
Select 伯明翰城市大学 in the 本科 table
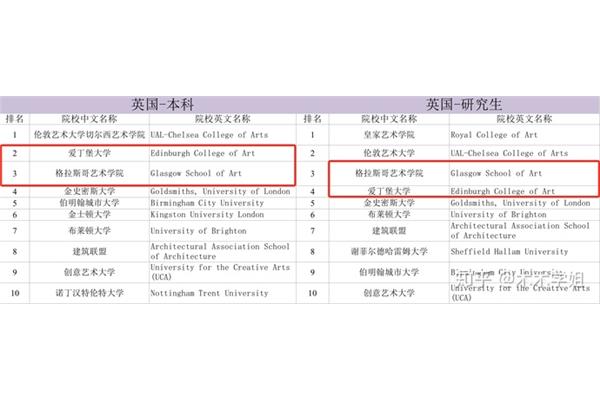(89, 203)
